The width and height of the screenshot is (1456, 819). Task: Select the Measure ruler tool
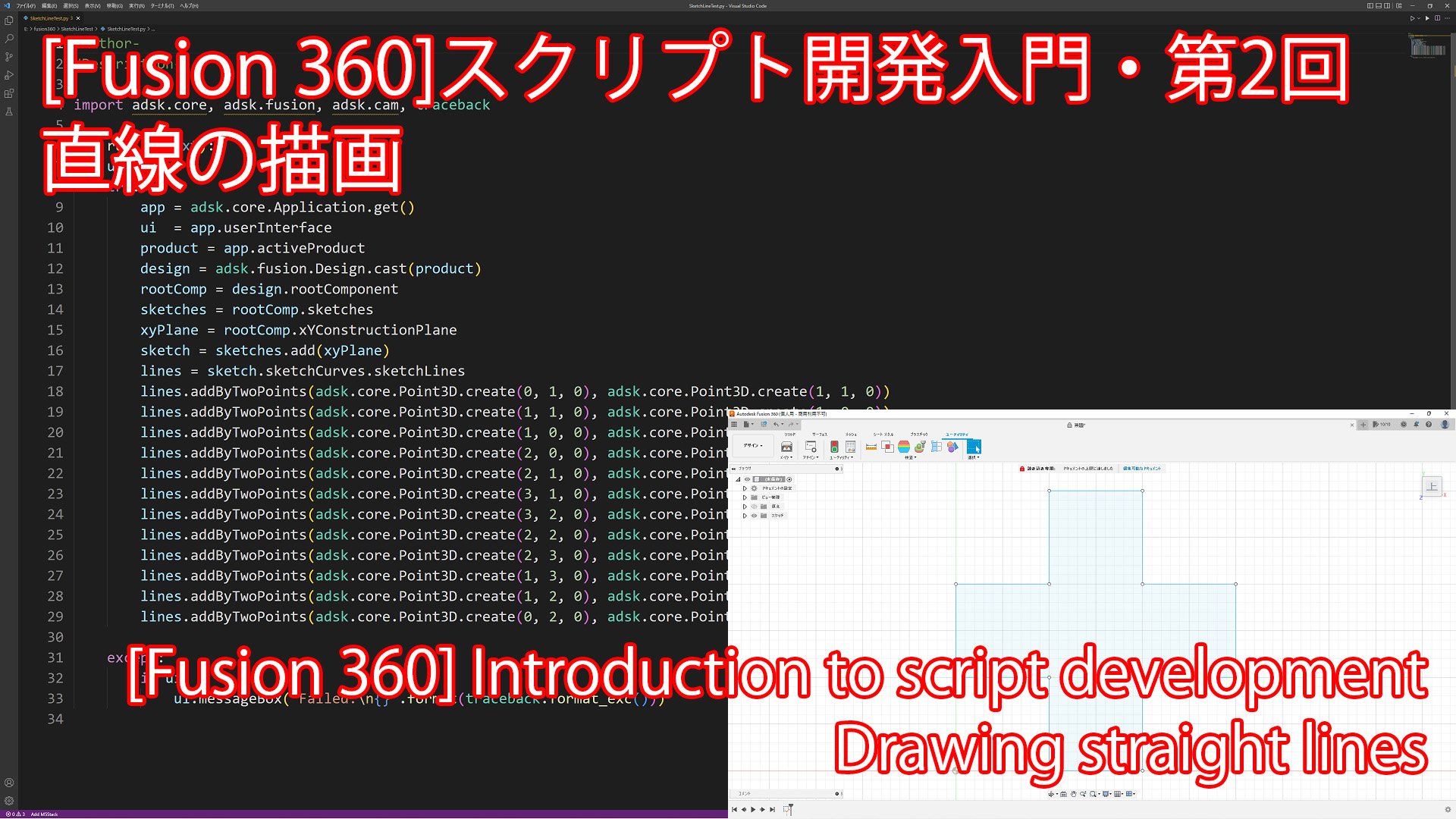[871, 447]
